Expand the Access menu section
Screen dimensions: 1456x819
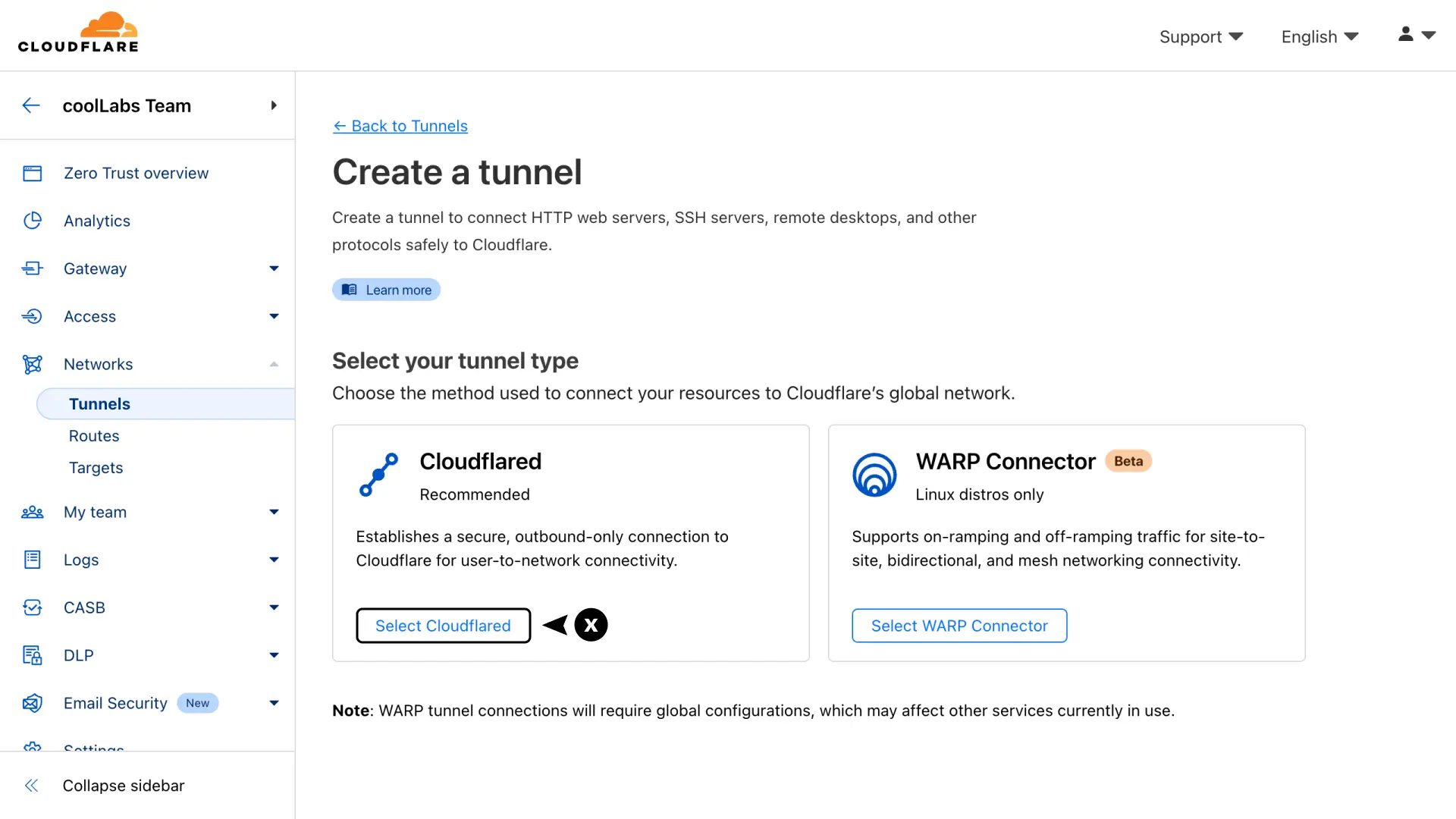(x=274, y=316)
